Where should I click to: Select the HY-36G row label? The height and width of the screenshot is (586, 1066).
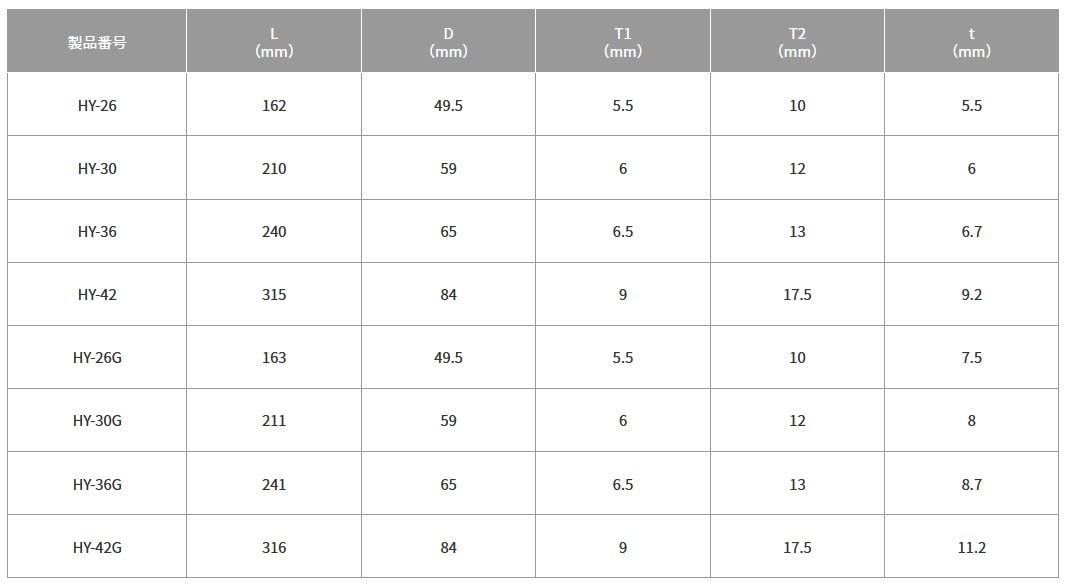coord(97,484)
